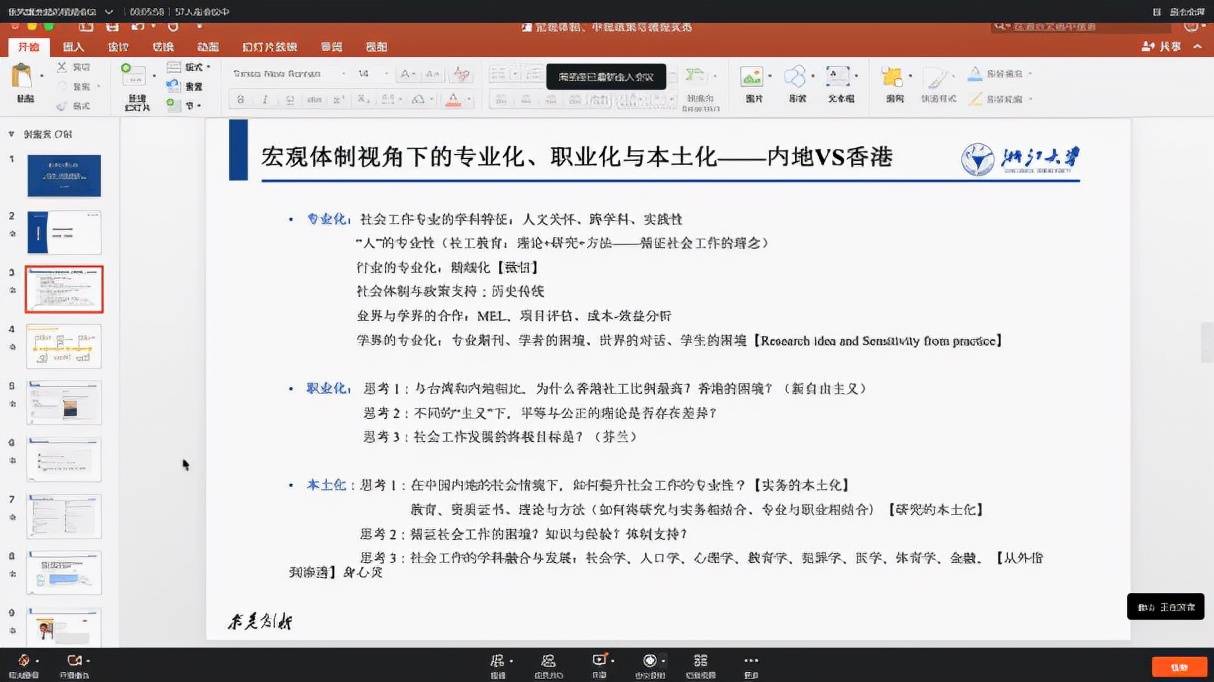Click the red end meeting button

coord(1179,666)
